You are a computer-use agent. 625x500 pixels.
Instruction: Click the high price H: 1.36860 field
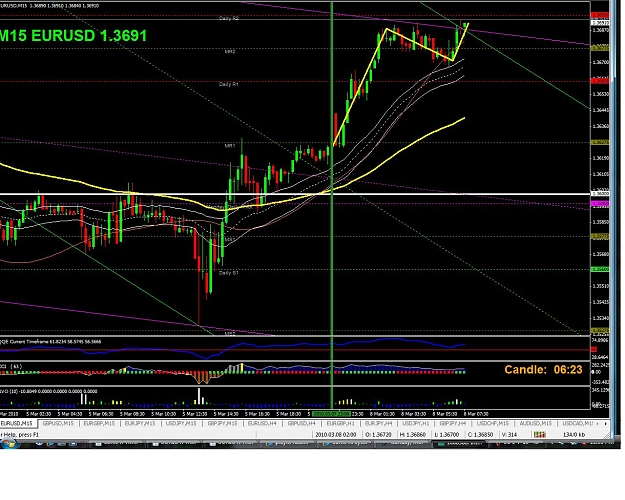(412, 435)
